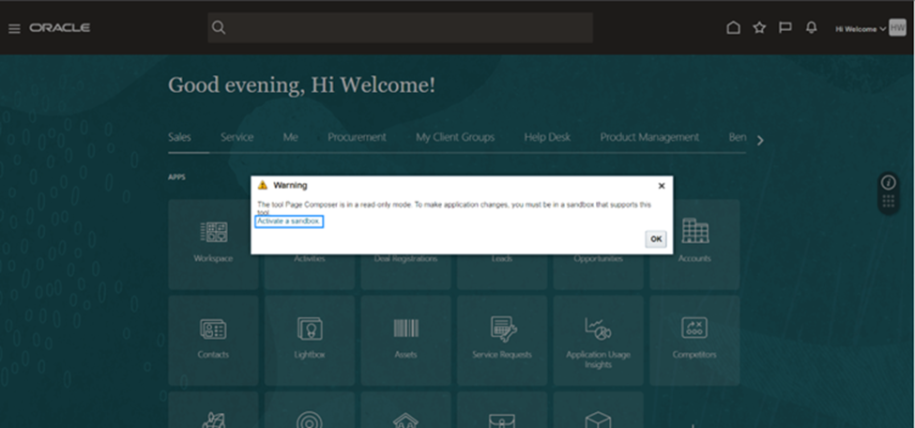Open the Service Requests tile
This screenshot has width=915, height=428.
pos(502,338)
